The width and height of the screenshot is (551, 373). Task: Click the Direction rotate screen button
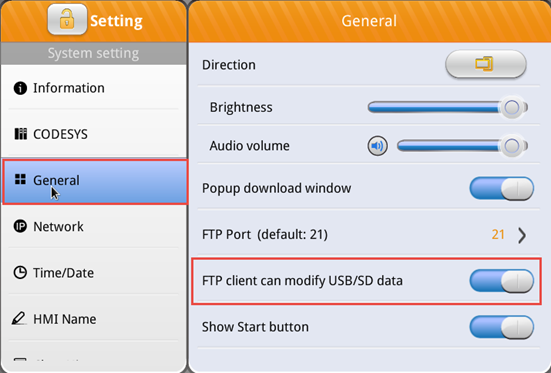(x=486, y=64)
